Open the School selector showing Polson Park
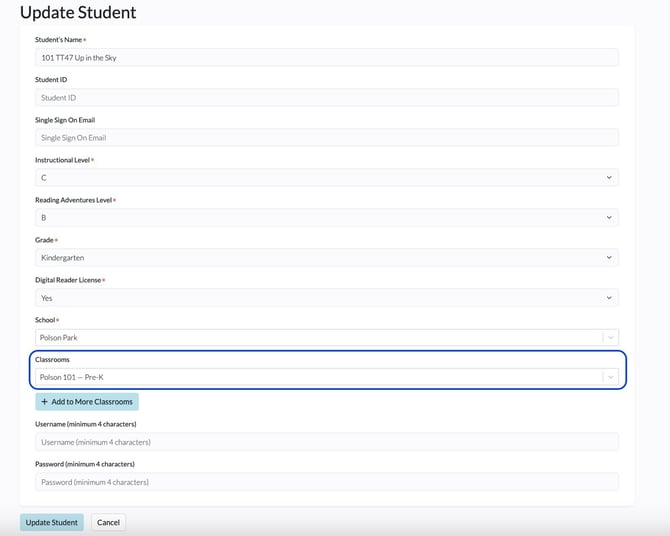 (326, 338)
